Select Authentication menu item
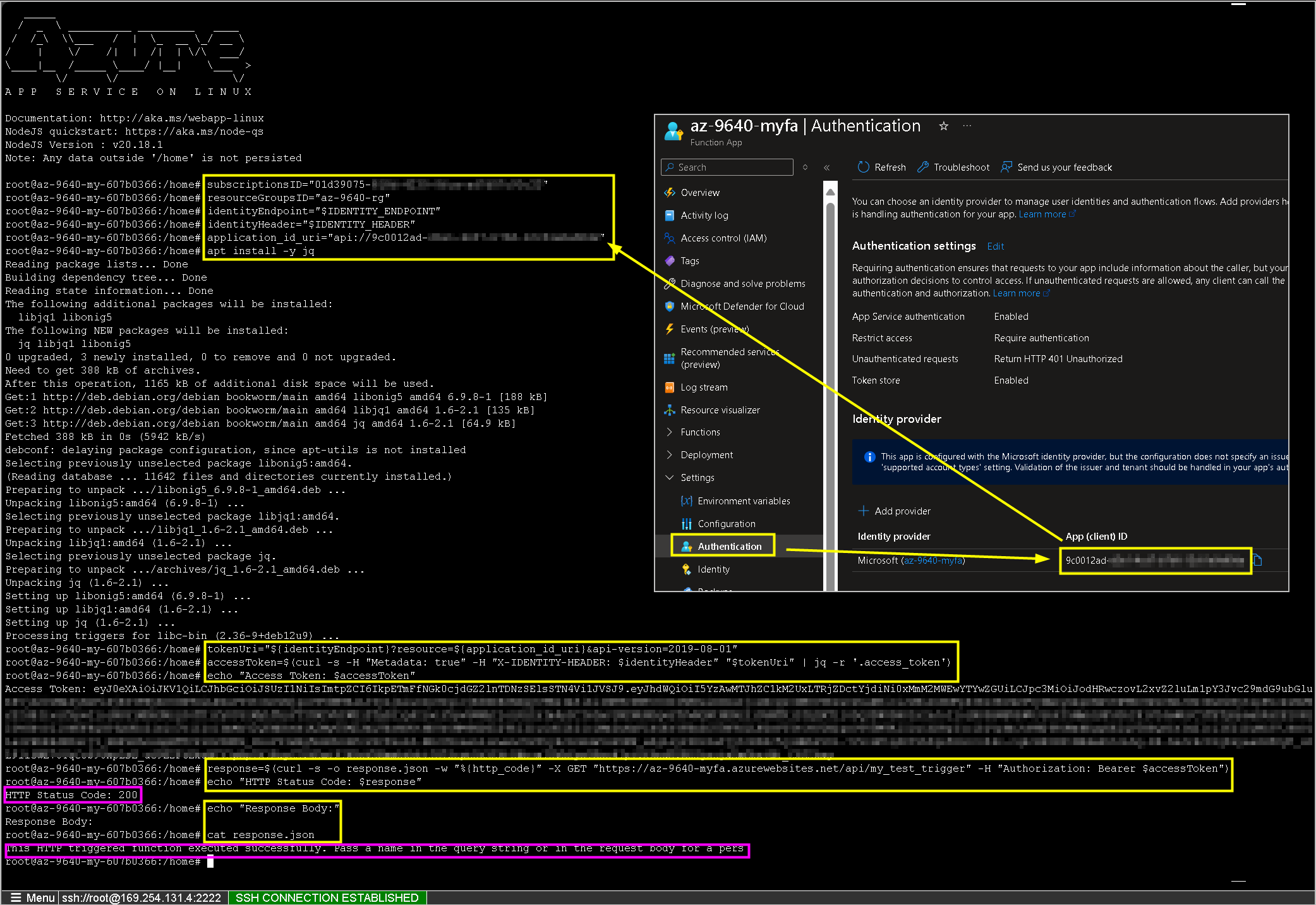The image size is (1316, 905). 729,547
